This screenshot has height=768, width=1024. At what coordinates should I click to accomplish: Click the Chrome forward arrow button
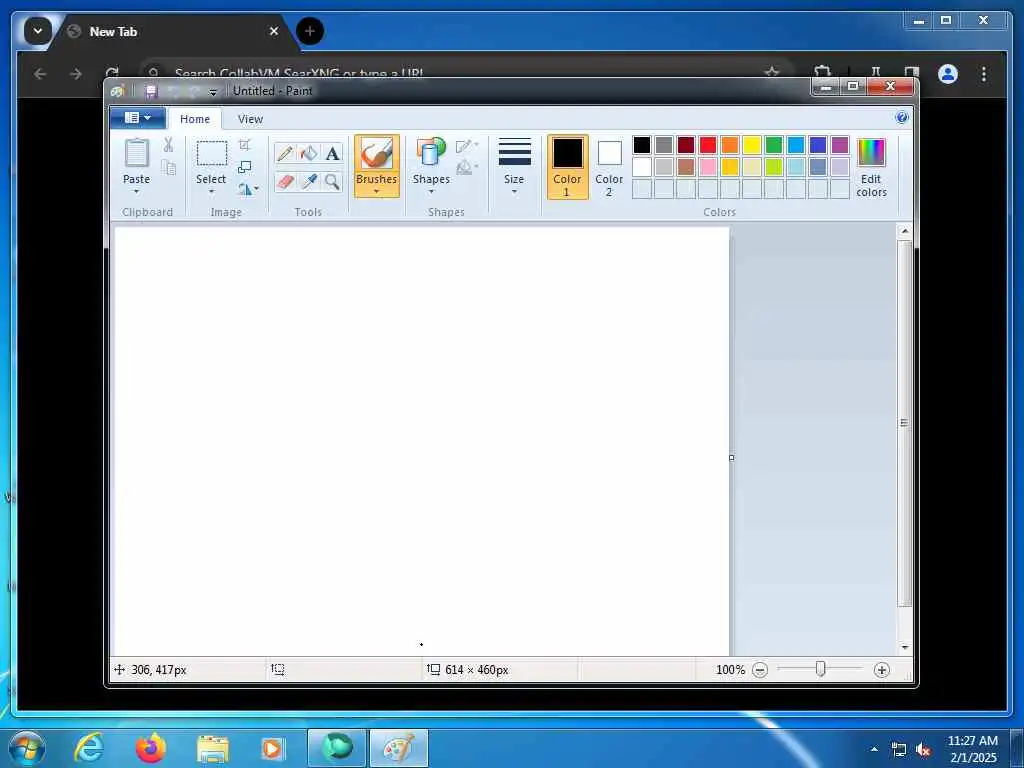(x=76, y=74)
